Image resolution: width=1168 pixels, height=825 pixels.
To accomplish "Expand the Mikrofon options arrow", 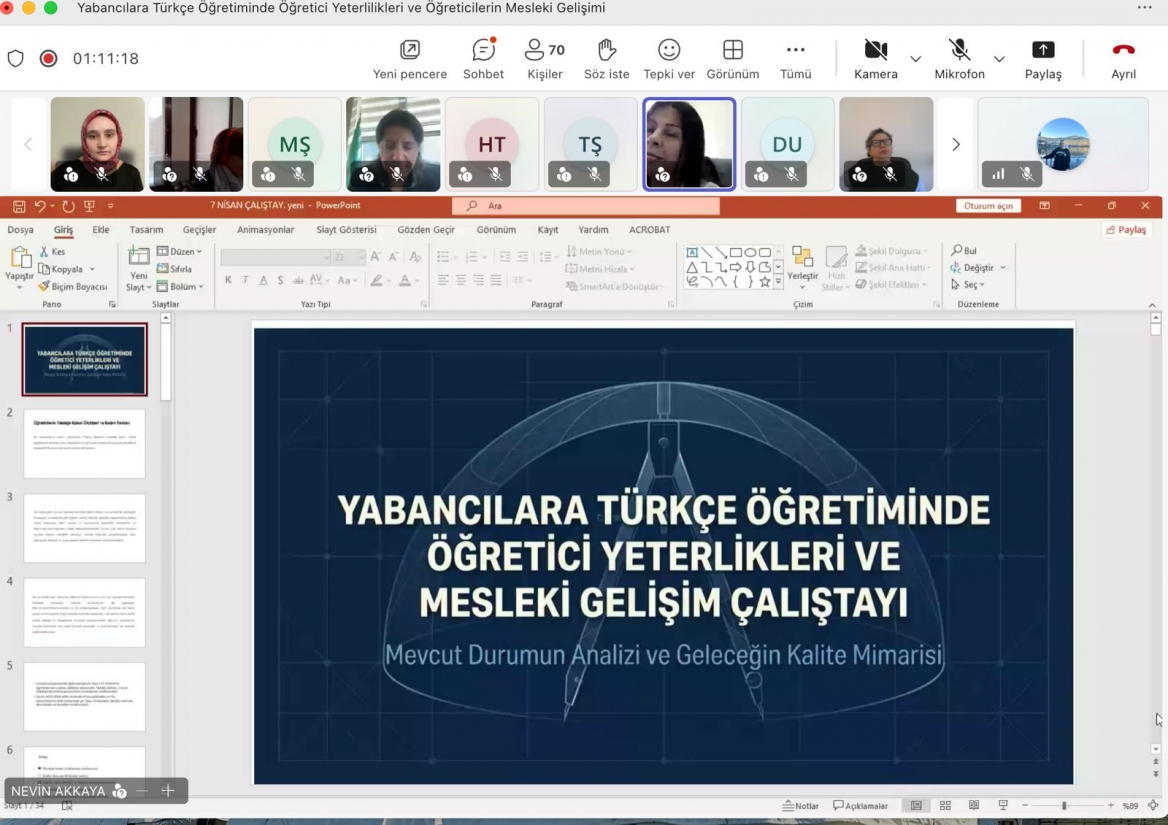I will click(x=999, y=59).
